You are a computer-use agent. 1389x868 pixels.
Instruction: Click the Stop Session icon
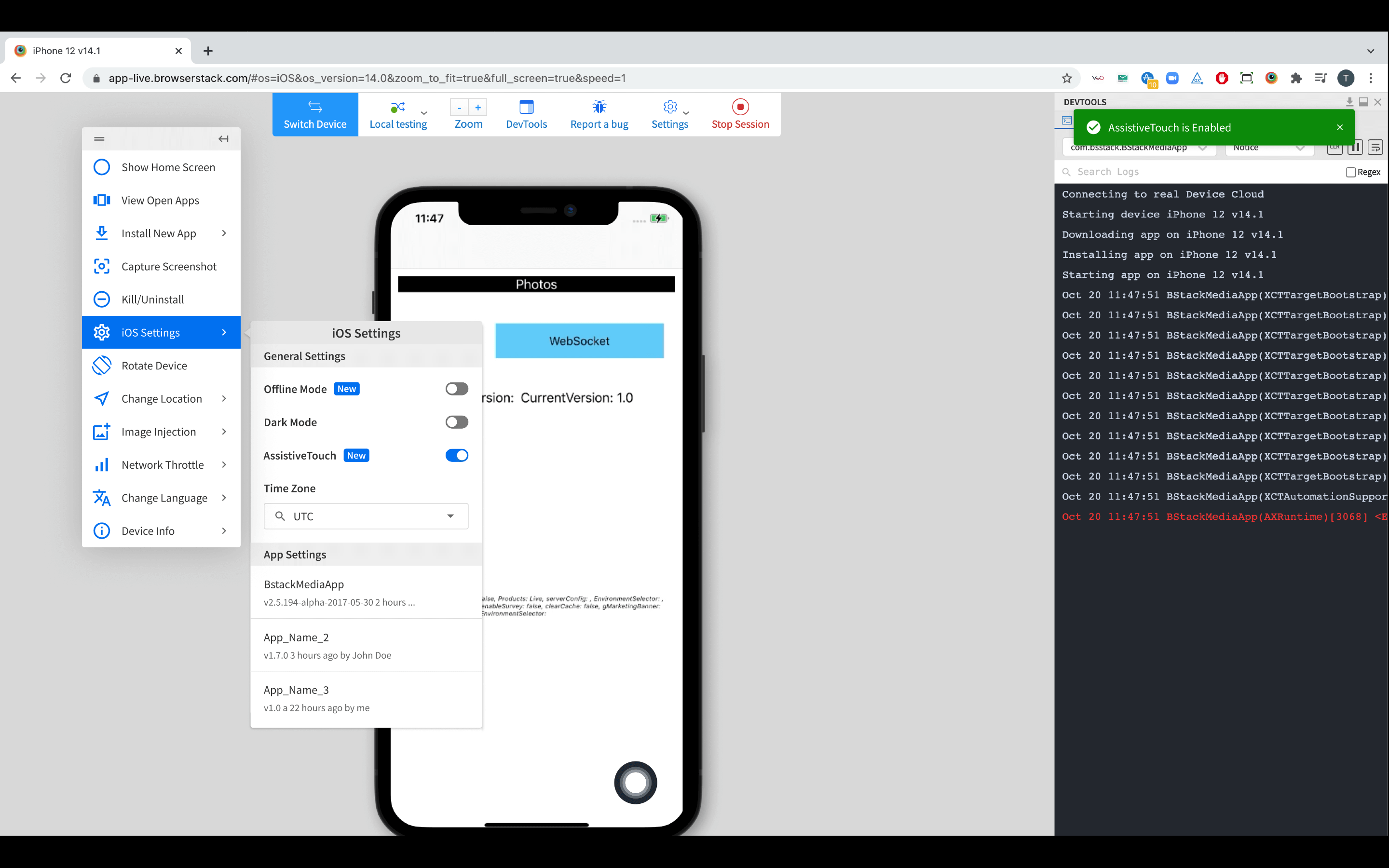(x=741, y=107)
